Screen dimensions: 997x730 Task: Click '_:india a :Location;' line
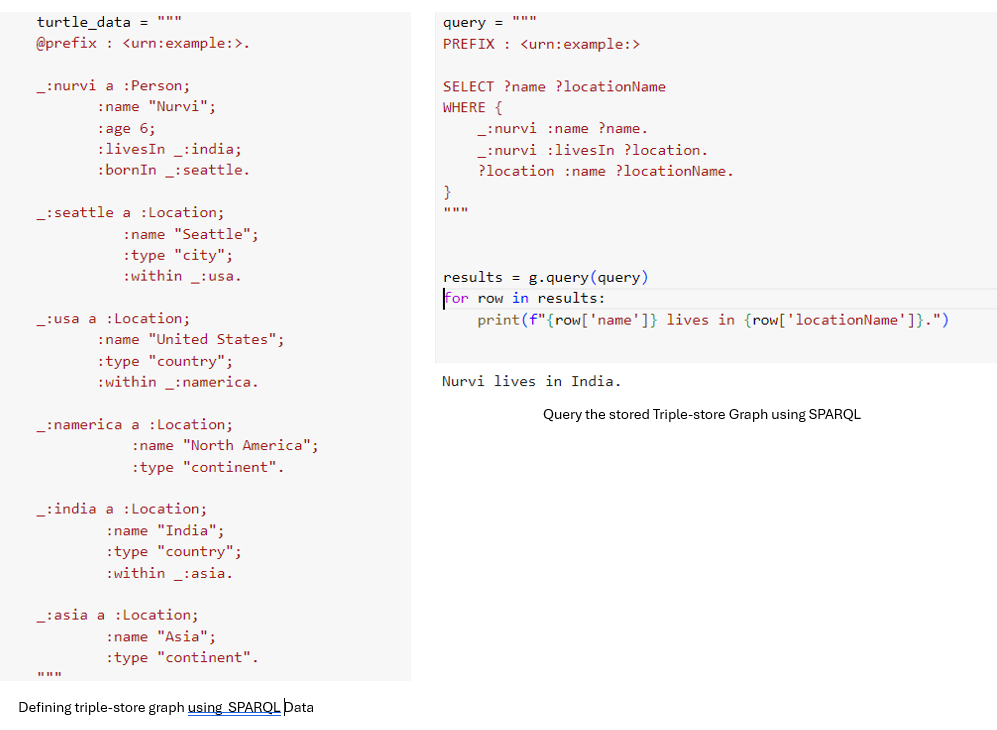pos(122,509)
